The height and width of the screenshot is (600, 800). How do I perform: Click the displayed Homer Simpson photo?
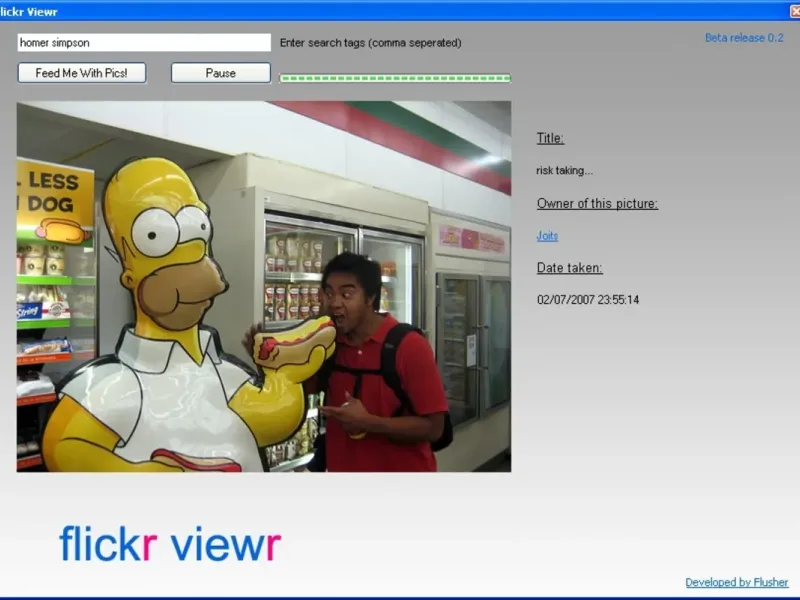[x=264, y=286]
